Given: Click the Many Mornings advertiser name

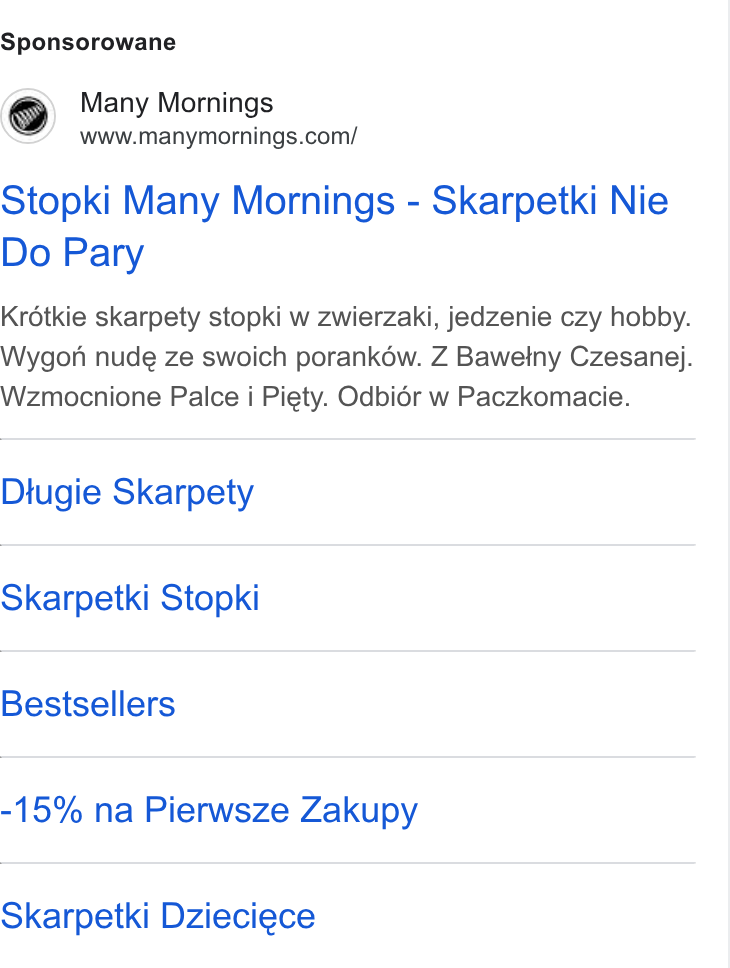Looking at the screenshot, I should pyautogui.click(x=177, y=103).
